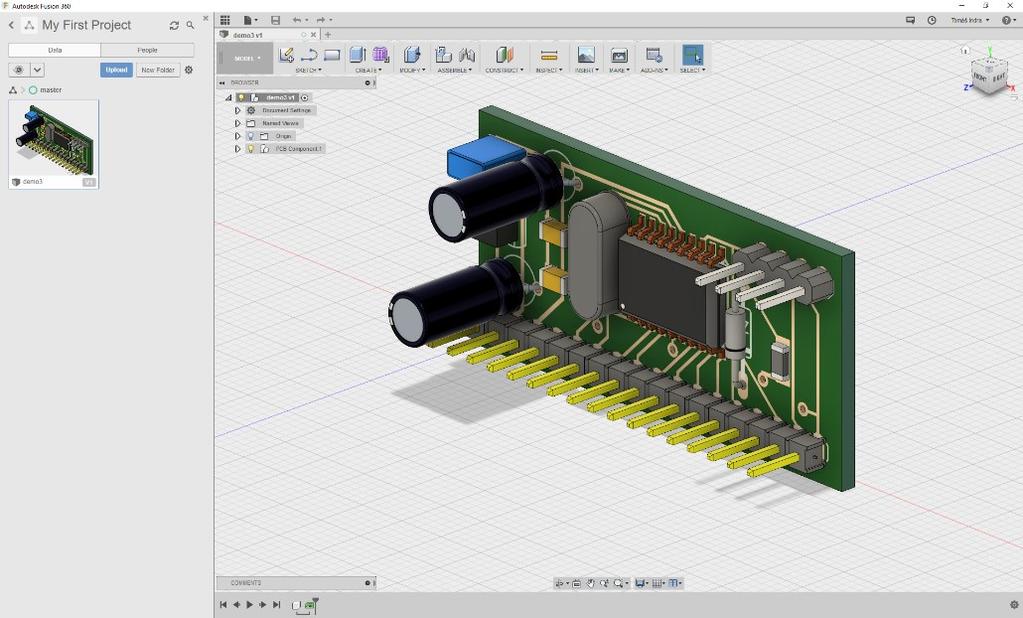This screenshot has height=618, width=1023.
Task: Select the Offset Plane tool in Construct
Action: pyautogui.click(x=504, y=55)
